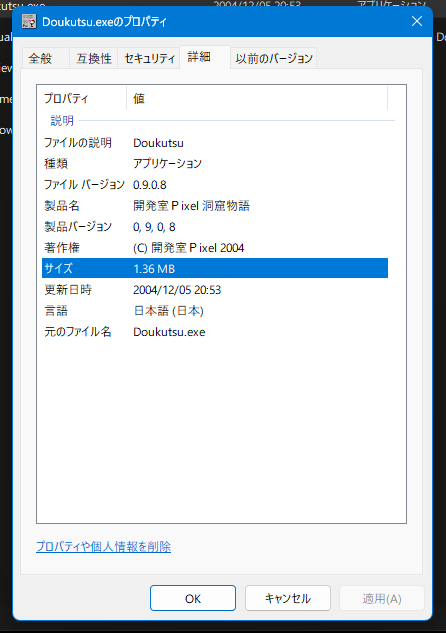Select the ファイルの説明 row

[215, 143]
